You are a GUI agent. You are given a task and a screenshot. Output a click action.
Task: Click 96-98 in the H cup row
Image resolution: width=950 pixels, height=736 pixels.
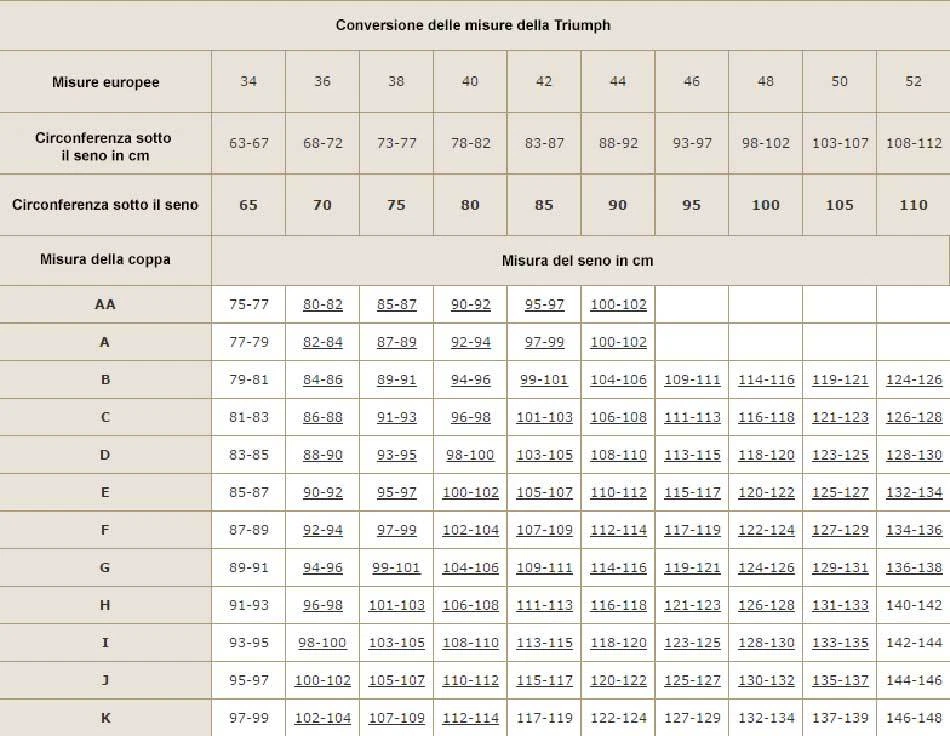pyautogui.click(x=322, y=605)
